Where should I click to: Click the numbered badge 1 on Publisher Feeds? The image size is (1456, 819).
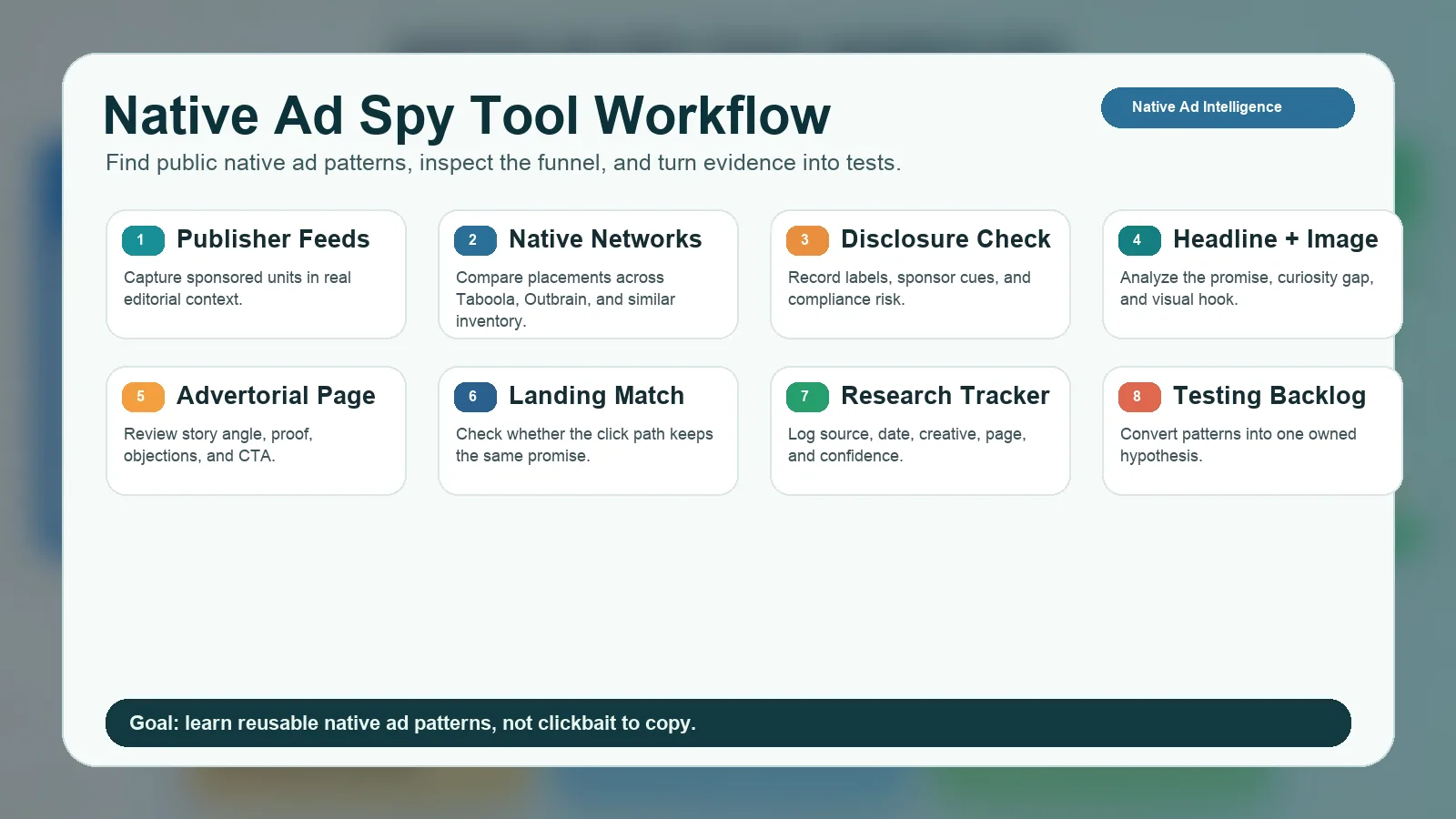[x=142, y=240]
